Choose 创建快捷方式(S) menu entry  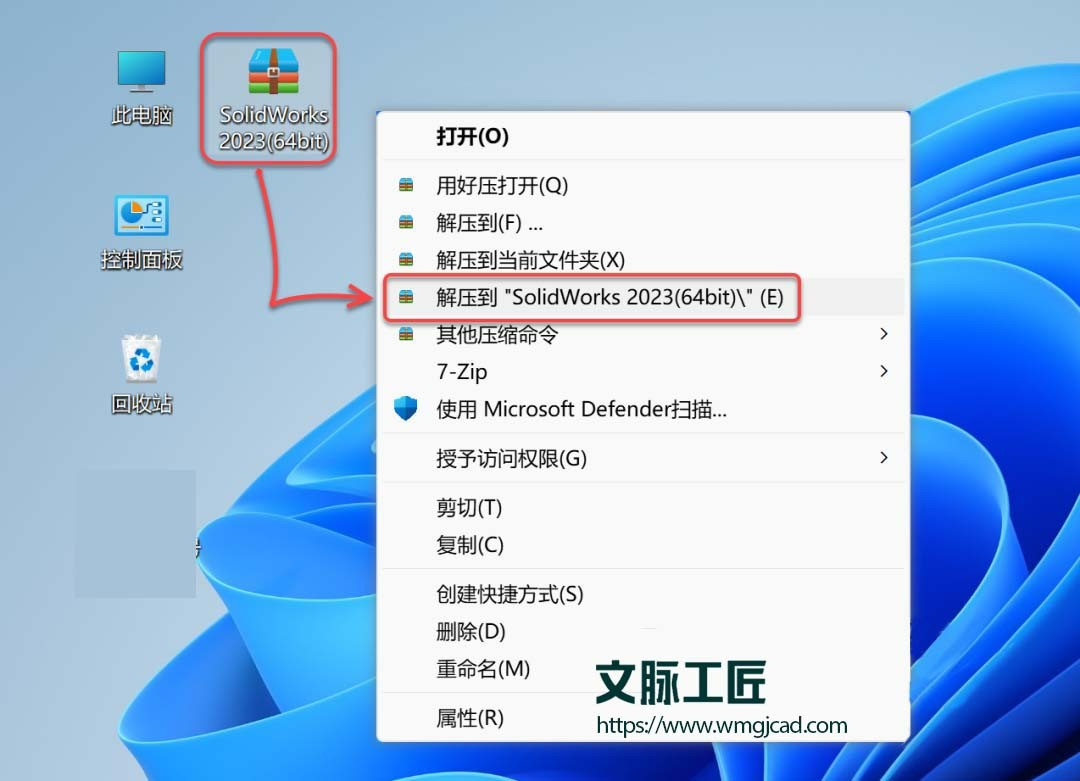(x=643, y=594)
